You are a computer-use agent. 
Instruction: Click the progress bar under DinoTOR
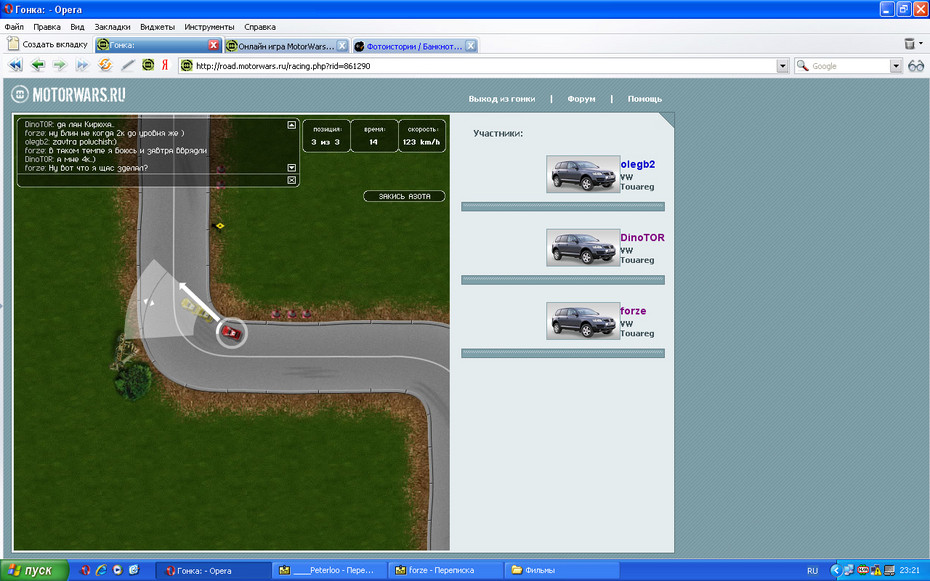563,280
